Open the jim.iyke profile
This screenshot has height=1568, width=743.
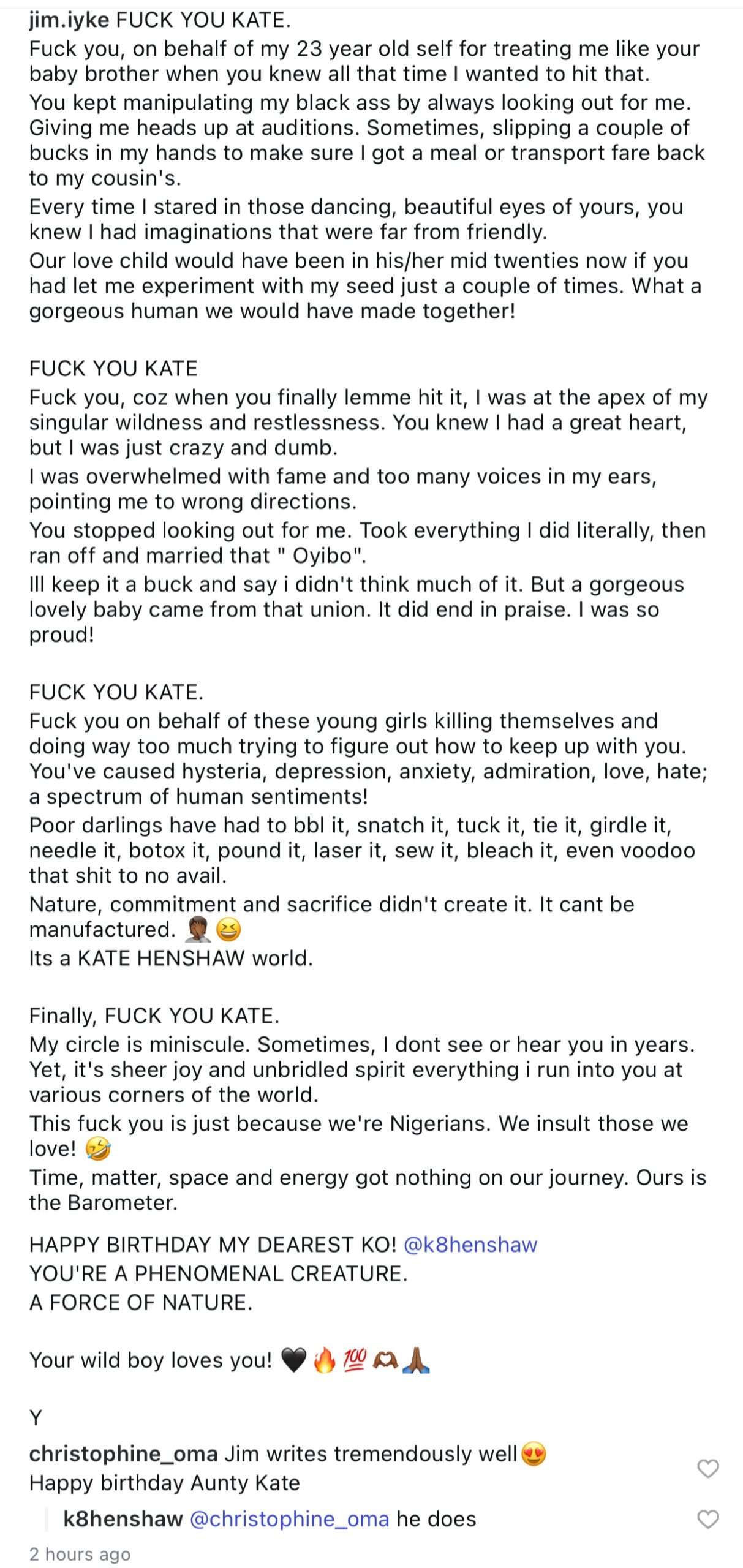pyautogui.click(x=69, y=20)
